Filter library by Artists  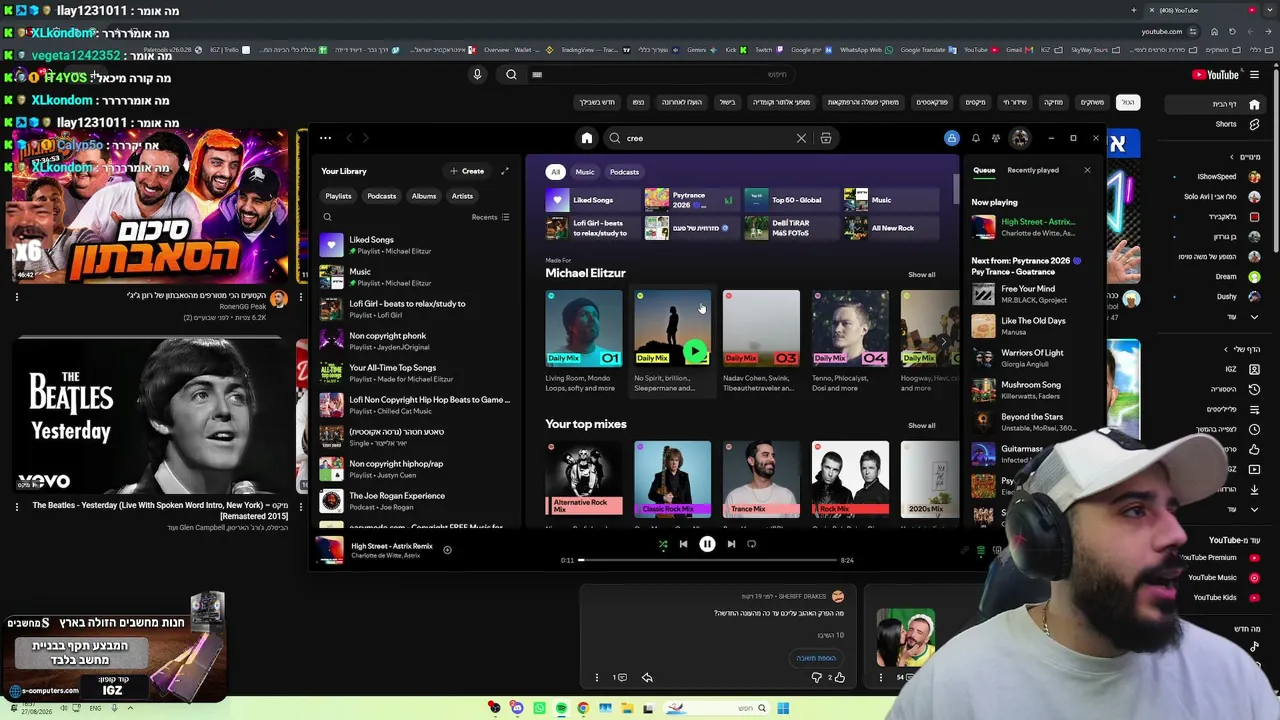click(x=462, y=196)
